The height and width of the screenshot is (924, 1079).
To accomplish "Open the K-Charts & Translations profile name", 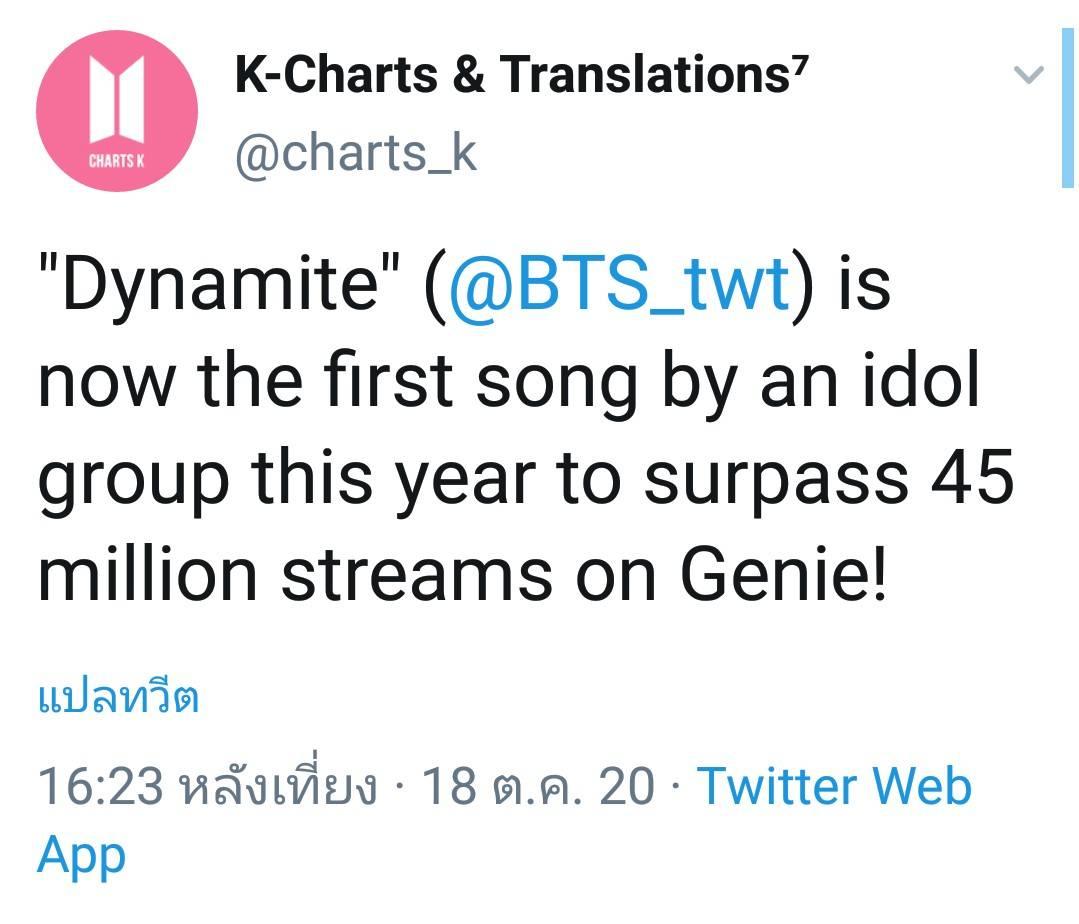I will 511,75.
